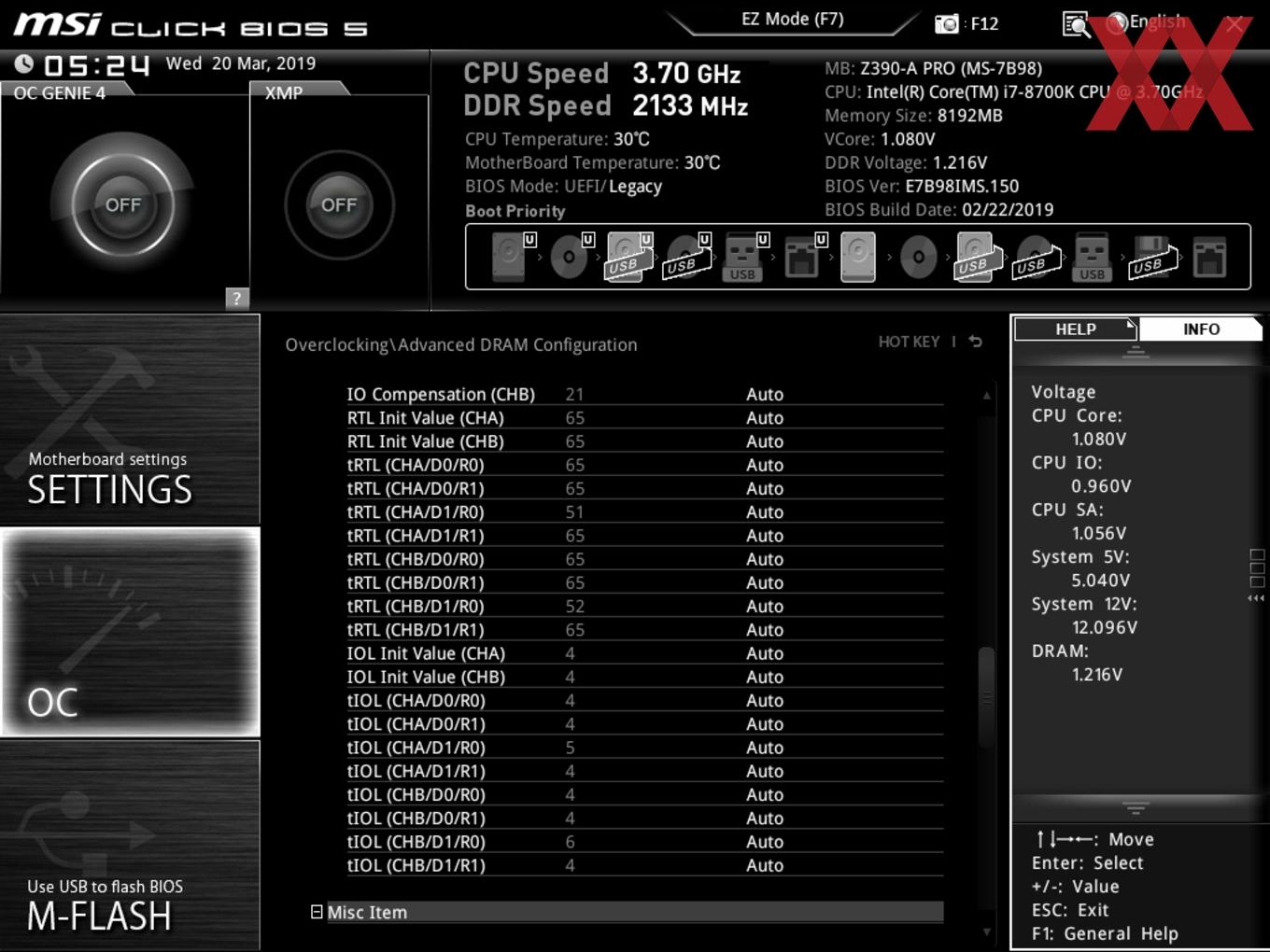Select the UEFI network boot icon
The width and height of the screenshot is (1270, 952).
pos(804,257)
